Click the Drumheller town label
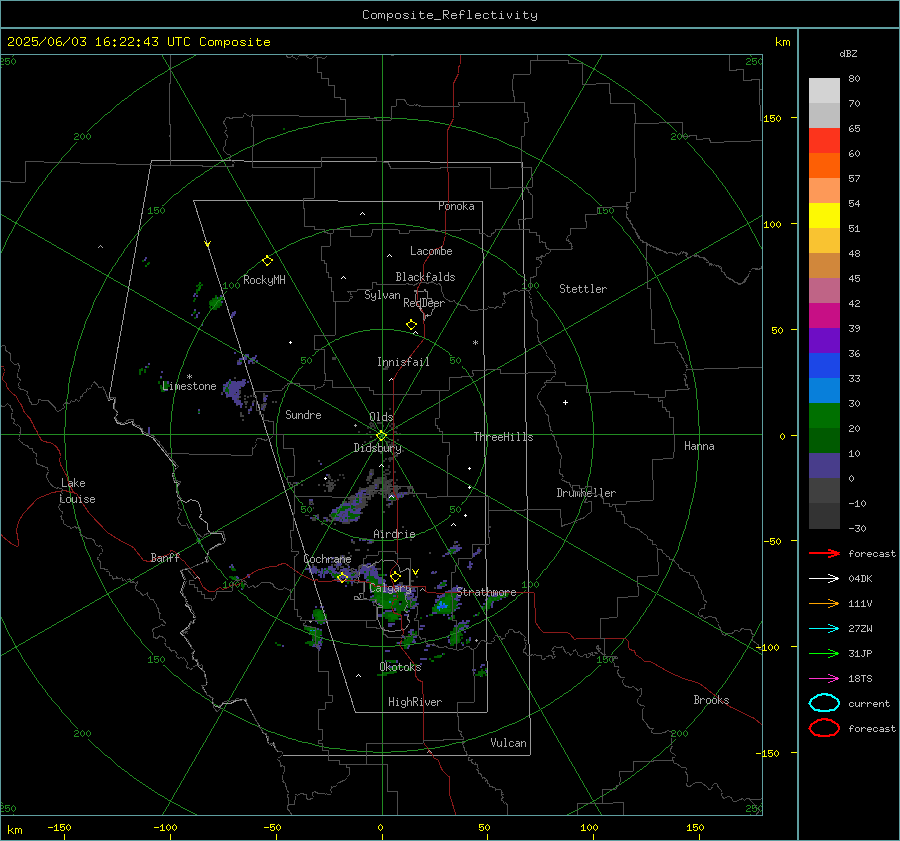Viewport: 900px width, 841px height. [586, 493]
